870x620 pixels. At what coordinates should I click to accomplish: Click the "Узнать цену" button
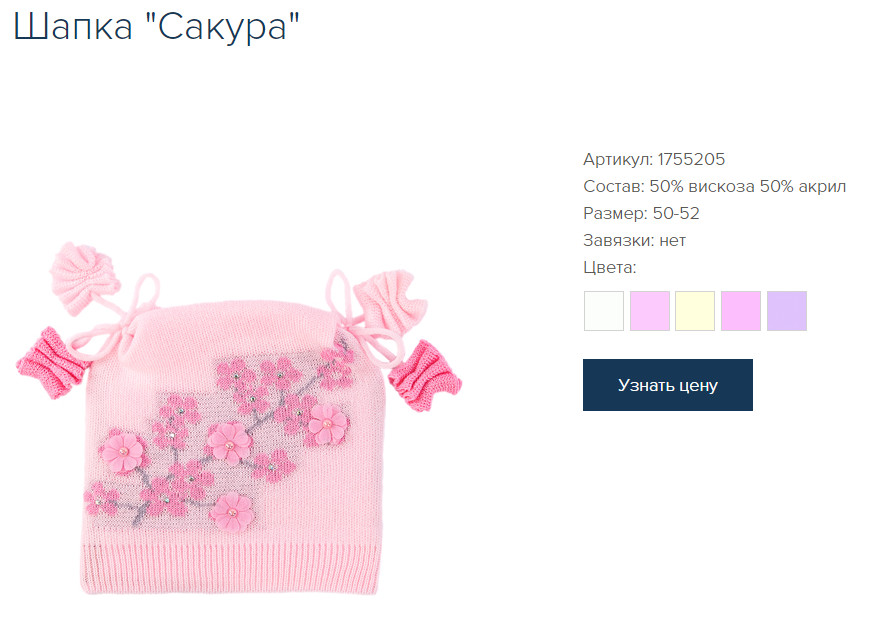pos(667,385)
